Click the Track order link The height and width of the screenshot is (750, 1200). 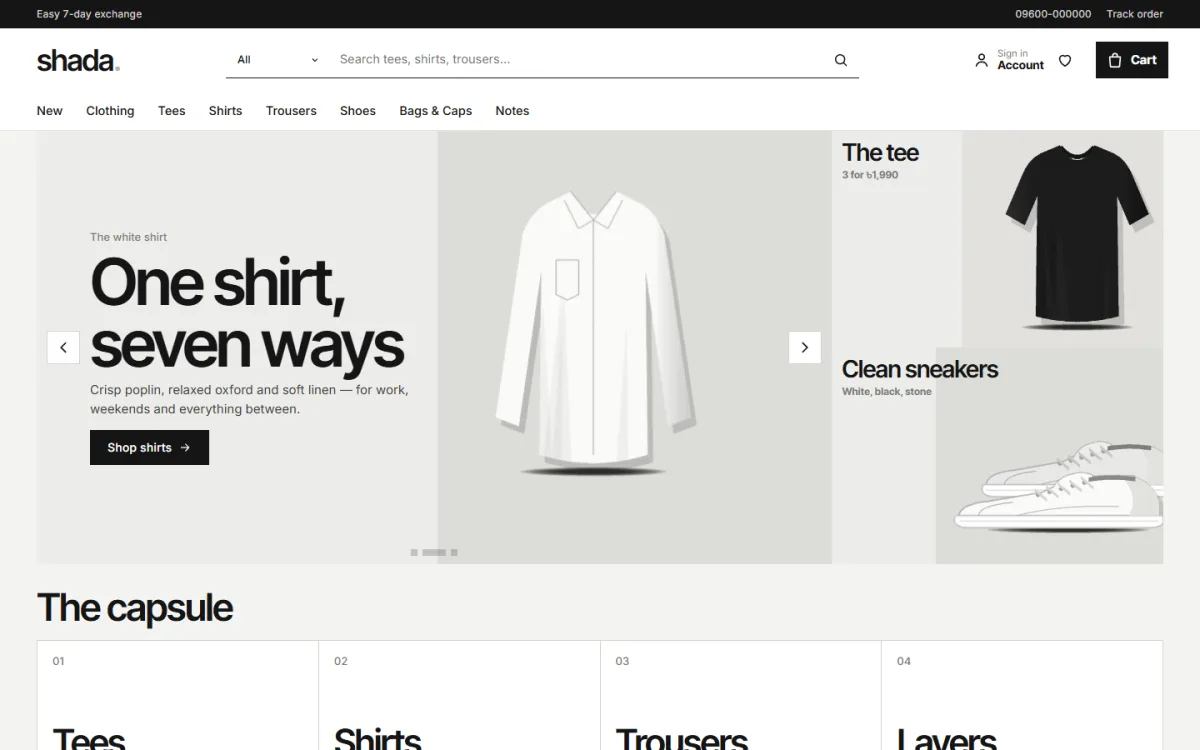[x=1135, y=14]
